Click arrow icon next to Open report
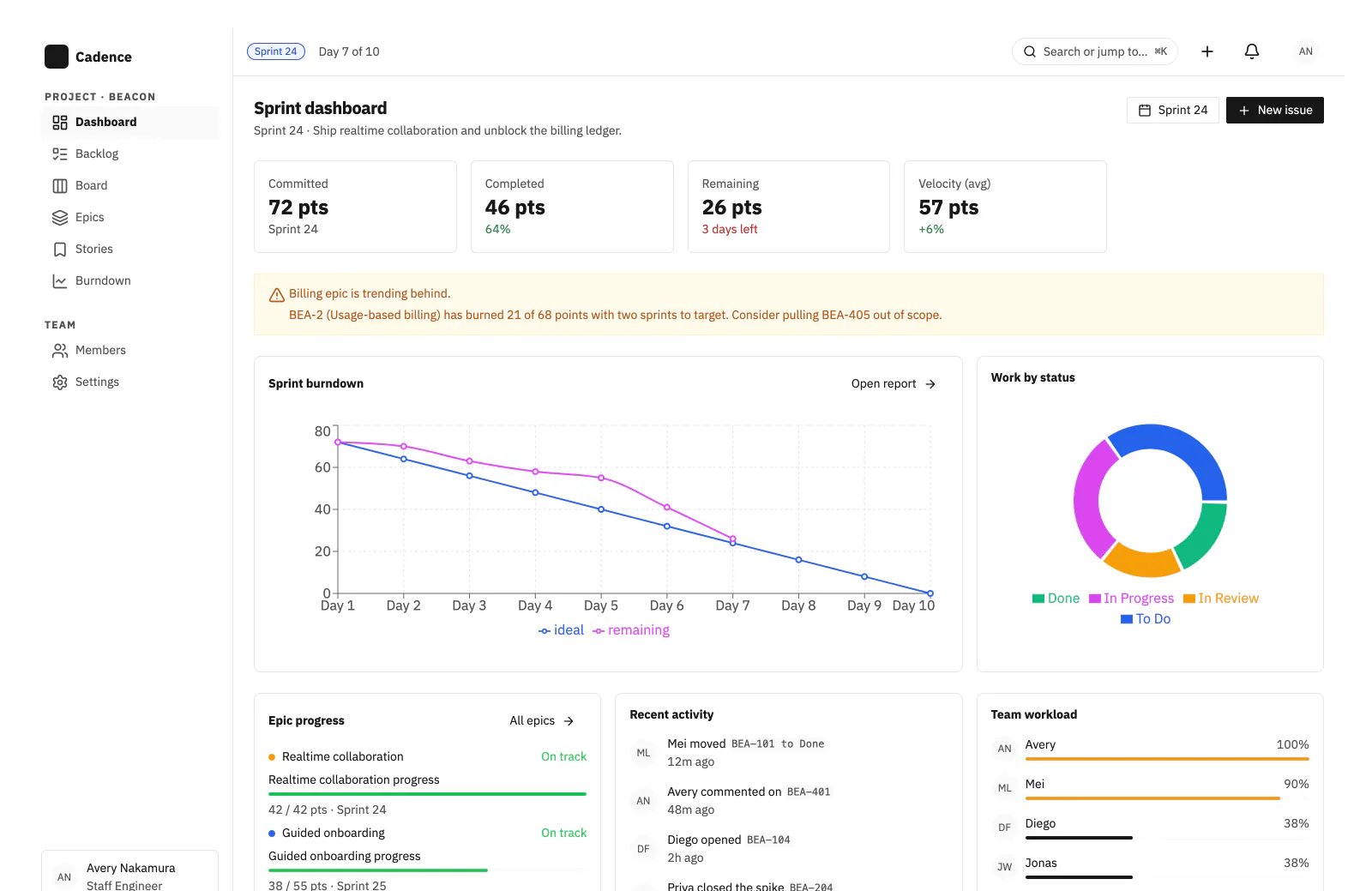This screenshot has width=1372, height=891. coord(931,383)
